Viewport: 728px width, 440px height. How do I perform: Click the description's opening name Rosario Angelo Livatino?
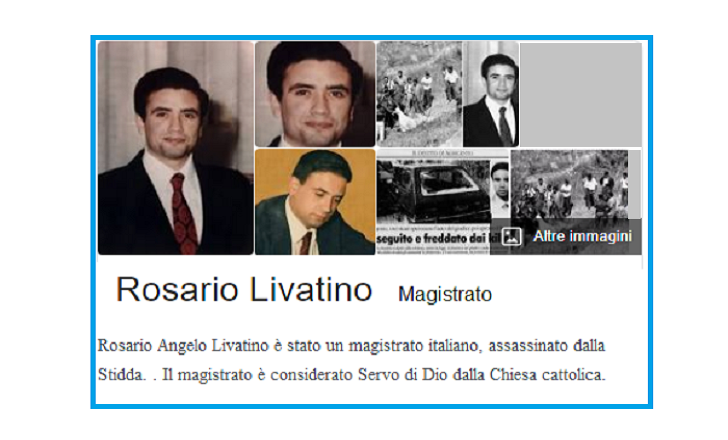pyautogui.click(x=183, y=346)
